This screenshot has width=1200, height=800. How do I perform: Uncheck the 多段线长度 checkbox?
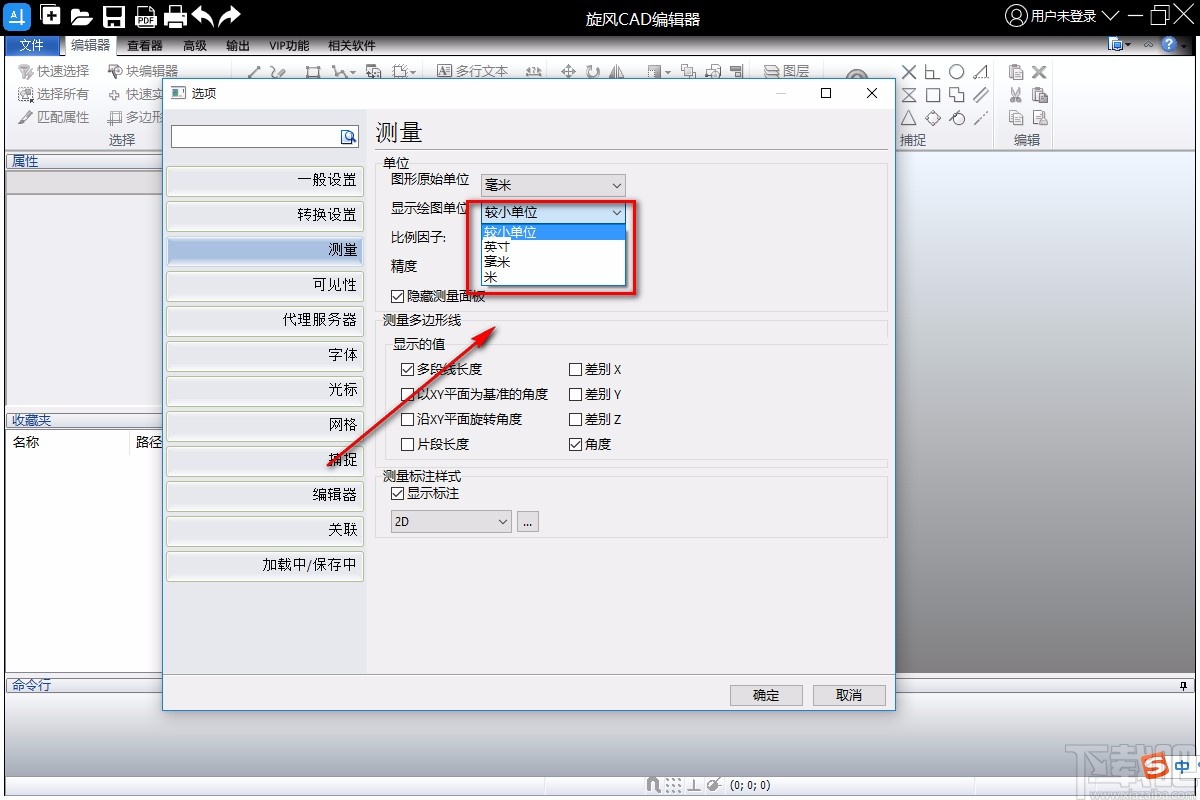[408, 369]
